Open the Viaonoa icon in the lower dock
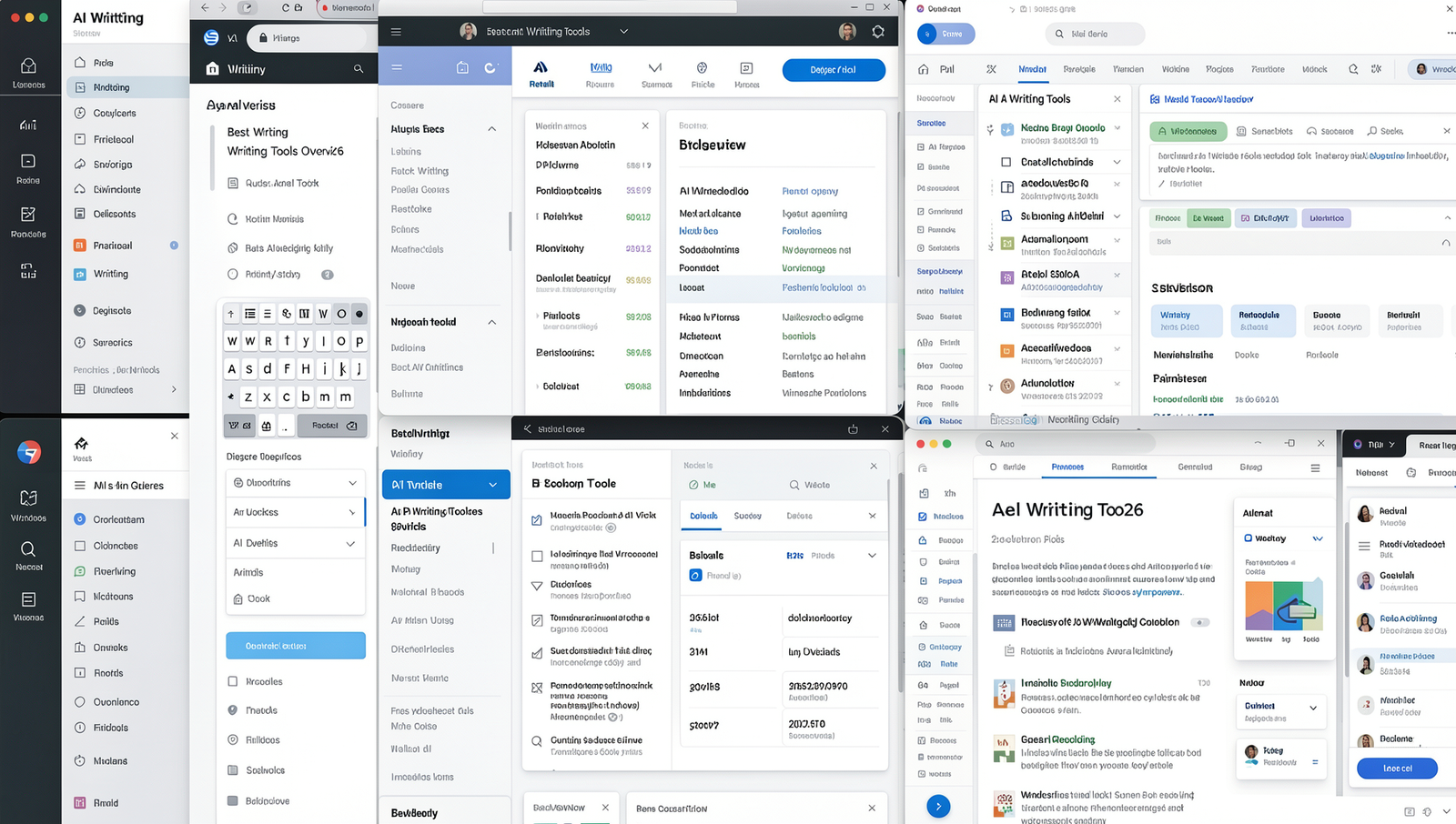The width and height of the screenshot is (1456, 824). [28, 605]
